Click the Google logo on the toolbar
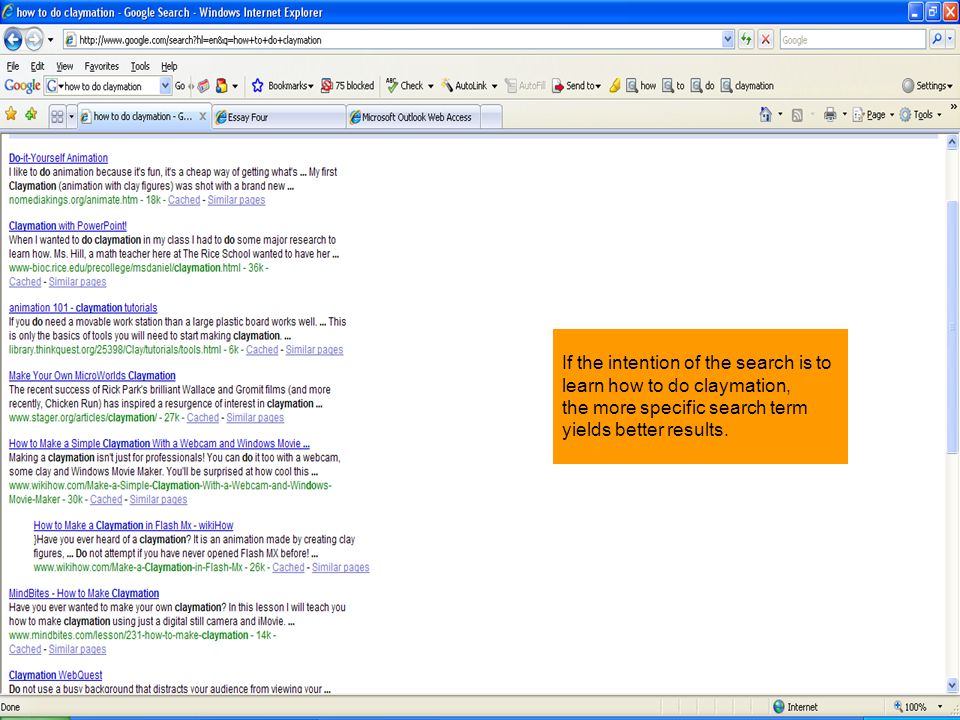960x720 pixels. pyautogui.click(x=22, y=86)
